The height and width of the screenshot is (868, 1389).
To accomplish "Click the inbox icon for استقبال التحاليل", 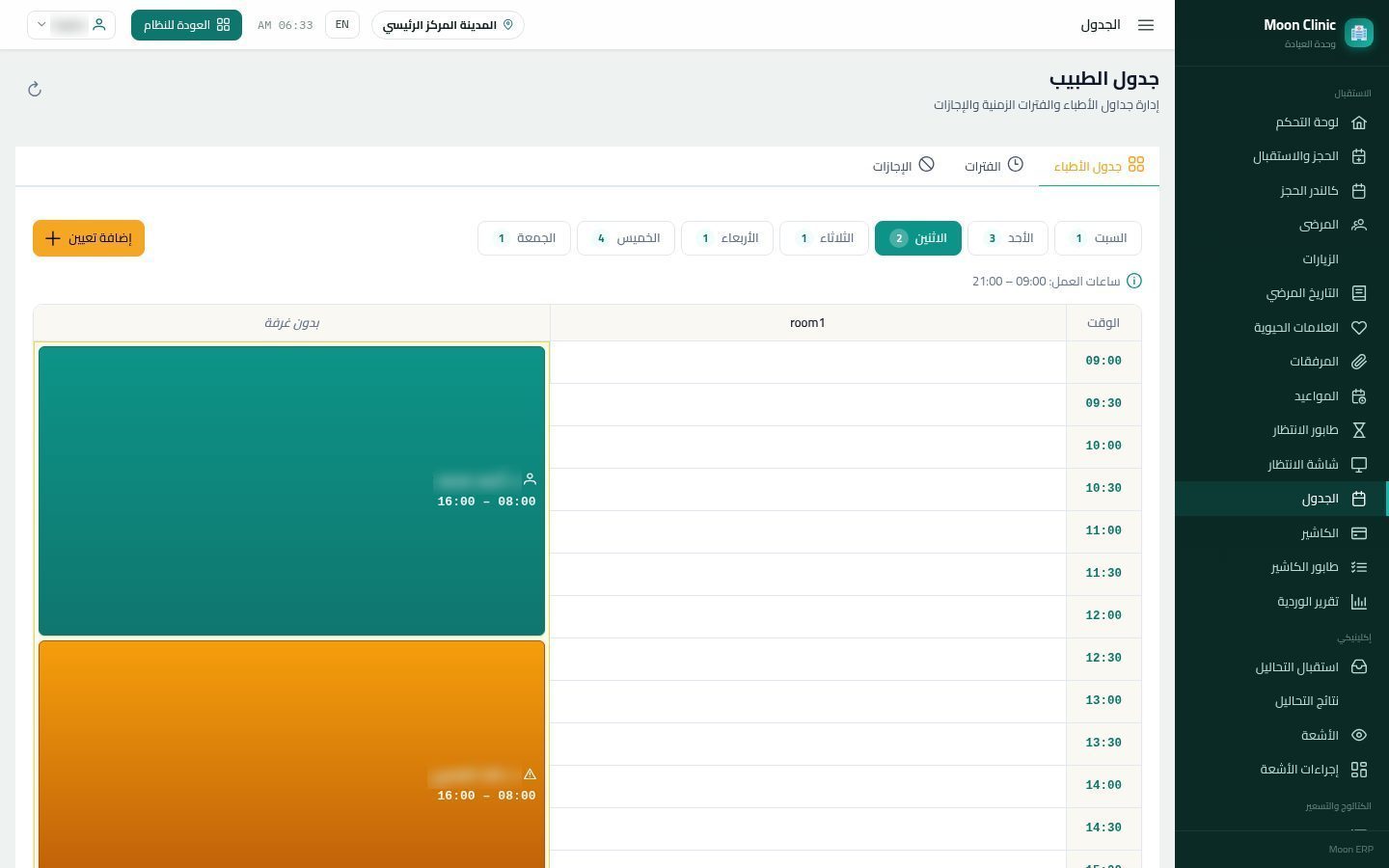I will (1359, 667).
